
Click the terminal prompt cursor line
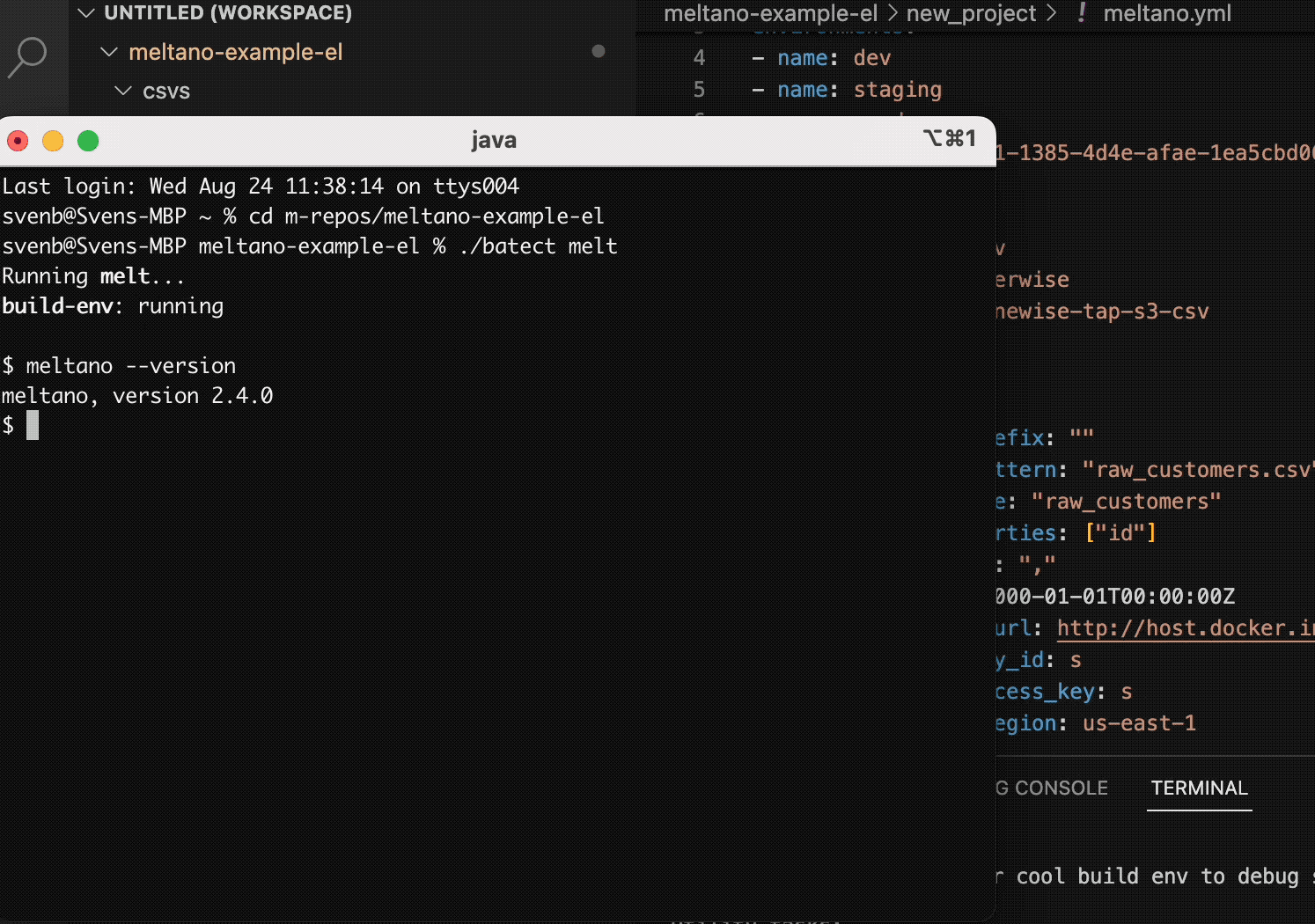20,426
